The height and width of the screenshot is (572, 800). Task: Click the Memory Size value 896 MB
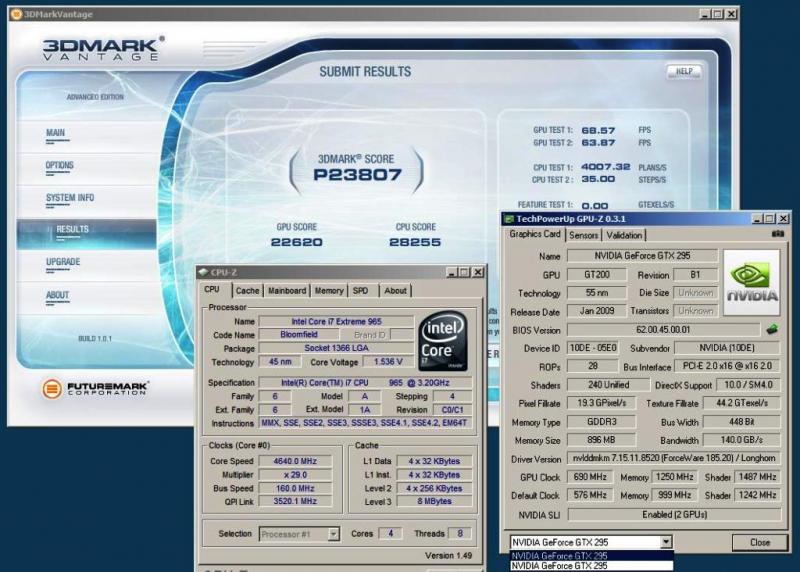tap(601, 440)
